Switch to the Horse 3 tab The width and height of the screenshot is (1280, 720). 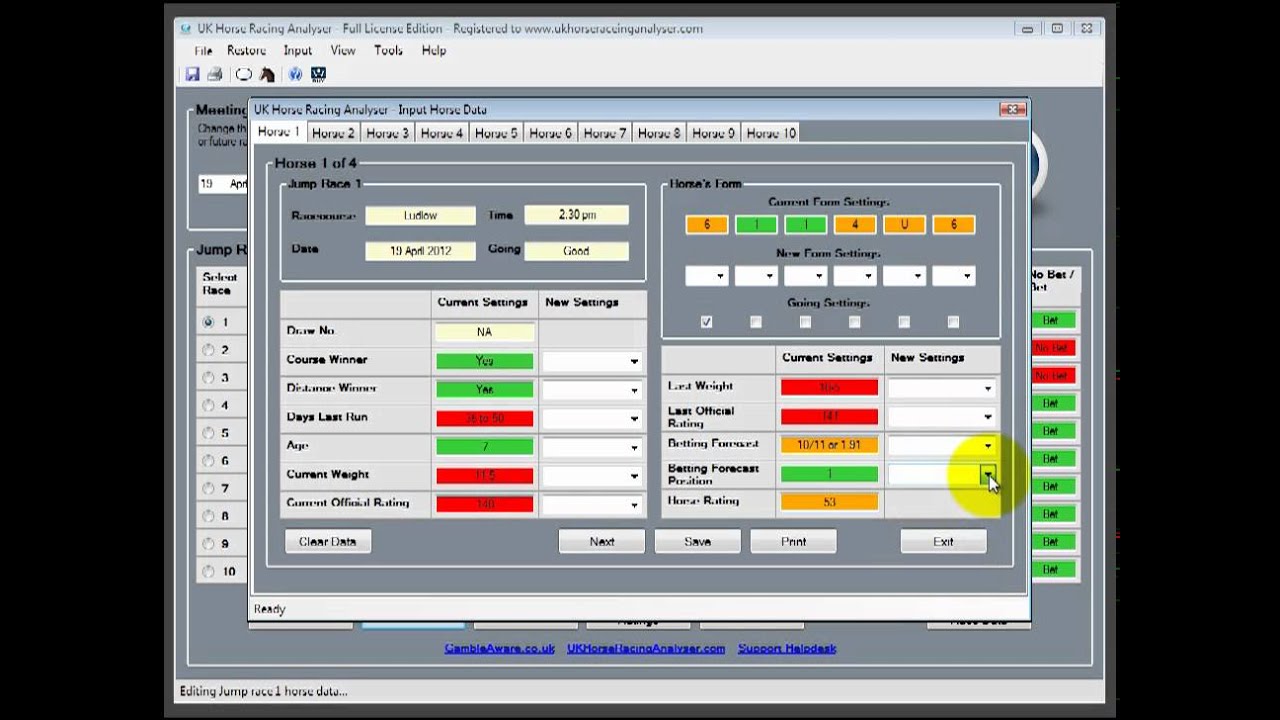(387, 133)
